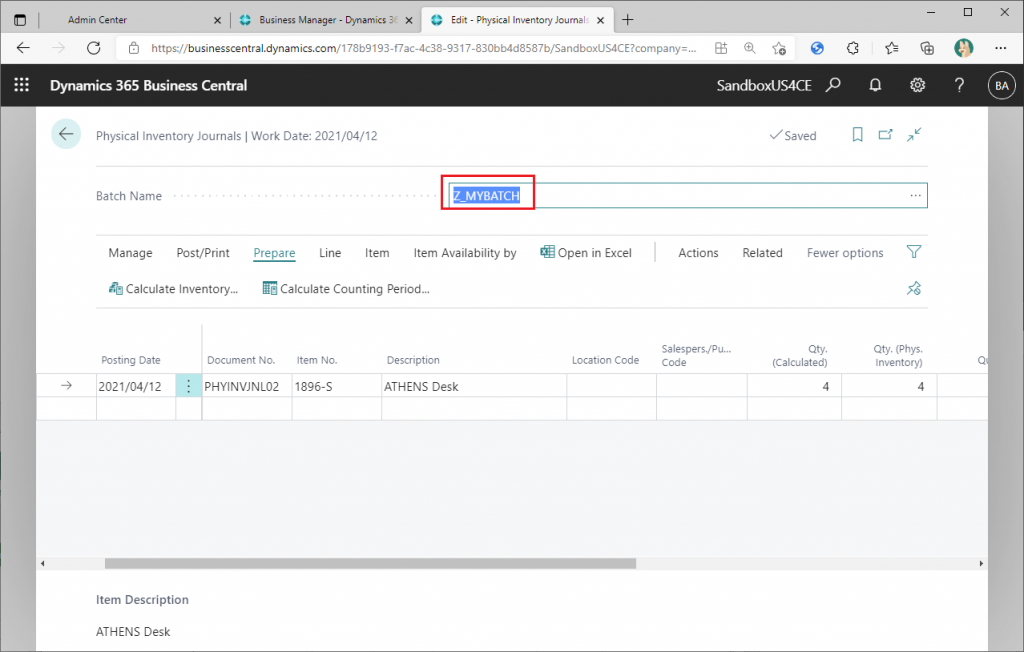Click the grid scrollbar right arrow
The height and width of the screenshot is (652, 1024).
[981, 563]
